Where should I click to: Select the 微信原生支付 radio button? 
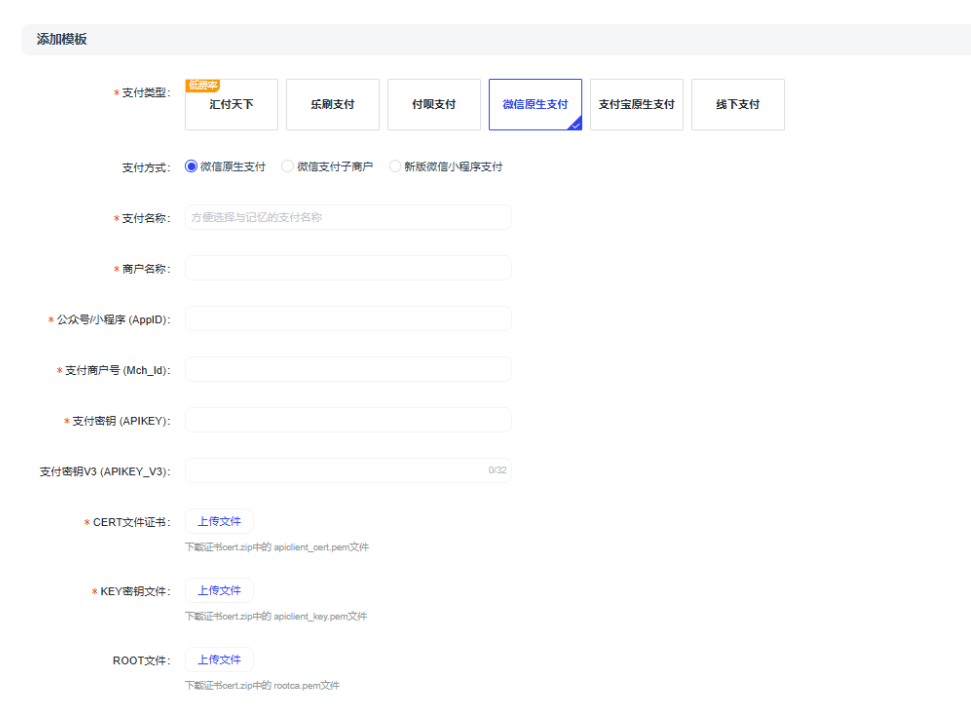tap(192, 167)
